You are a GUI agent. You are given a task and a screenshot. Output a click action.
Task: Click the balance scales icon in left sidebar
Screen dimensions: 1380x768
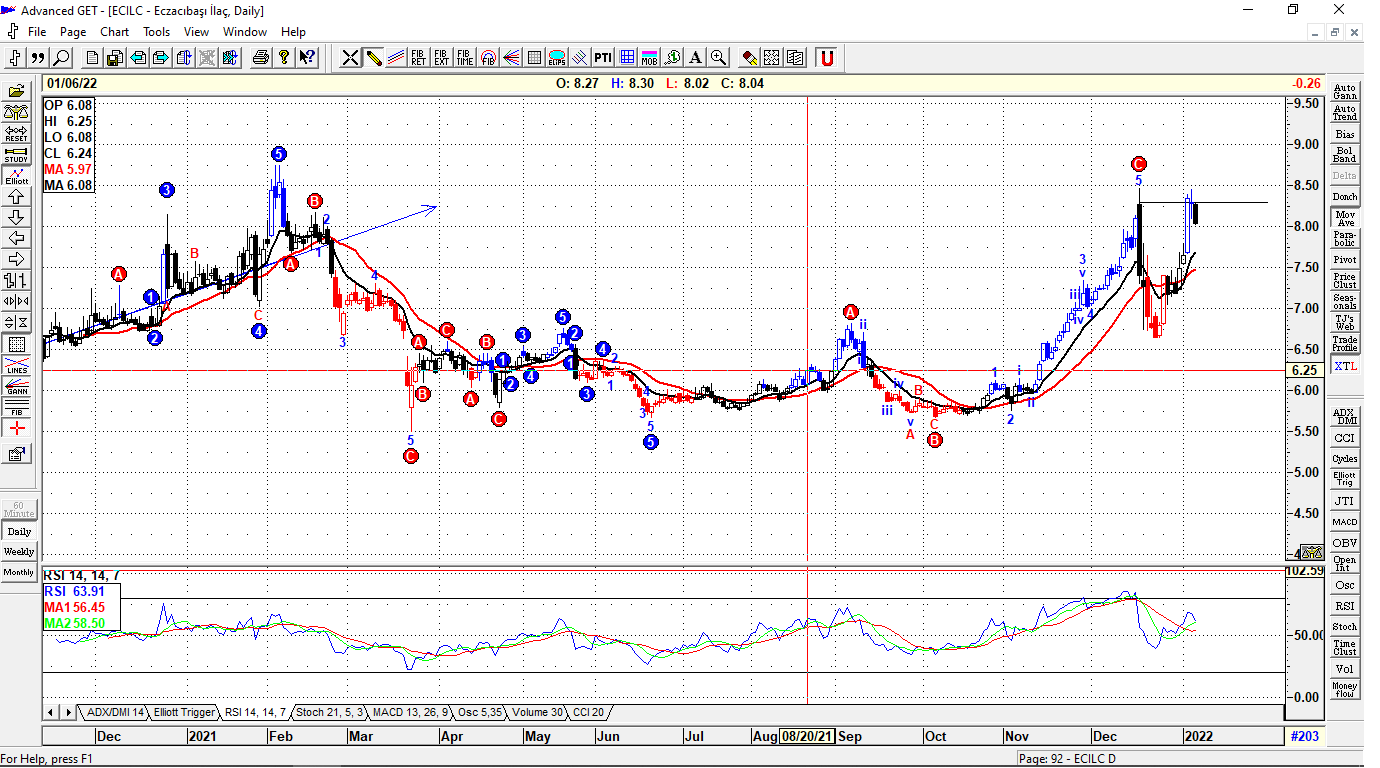17,112
